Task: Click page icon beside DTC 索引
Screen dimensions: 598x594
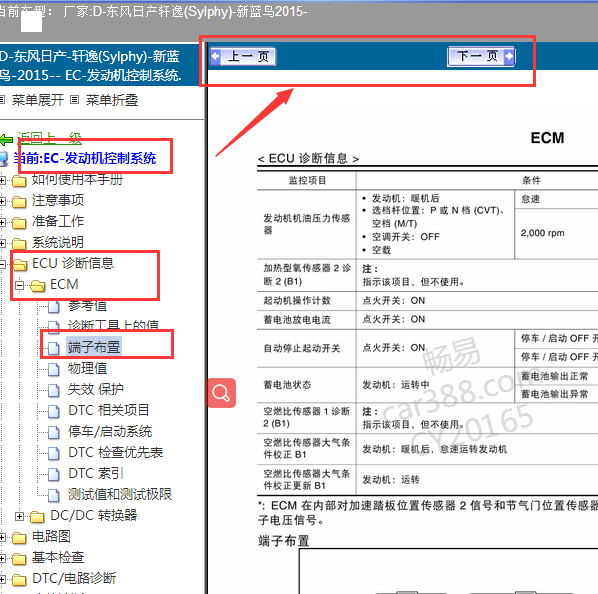Action: click(54, 474)
